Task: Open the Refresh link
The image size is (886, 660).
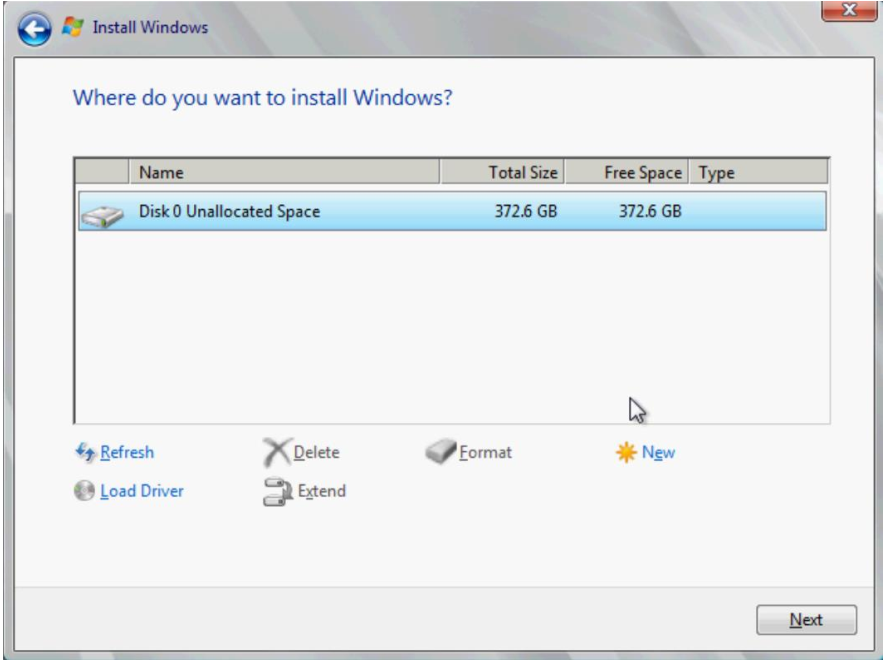Action: pos(127,452)
